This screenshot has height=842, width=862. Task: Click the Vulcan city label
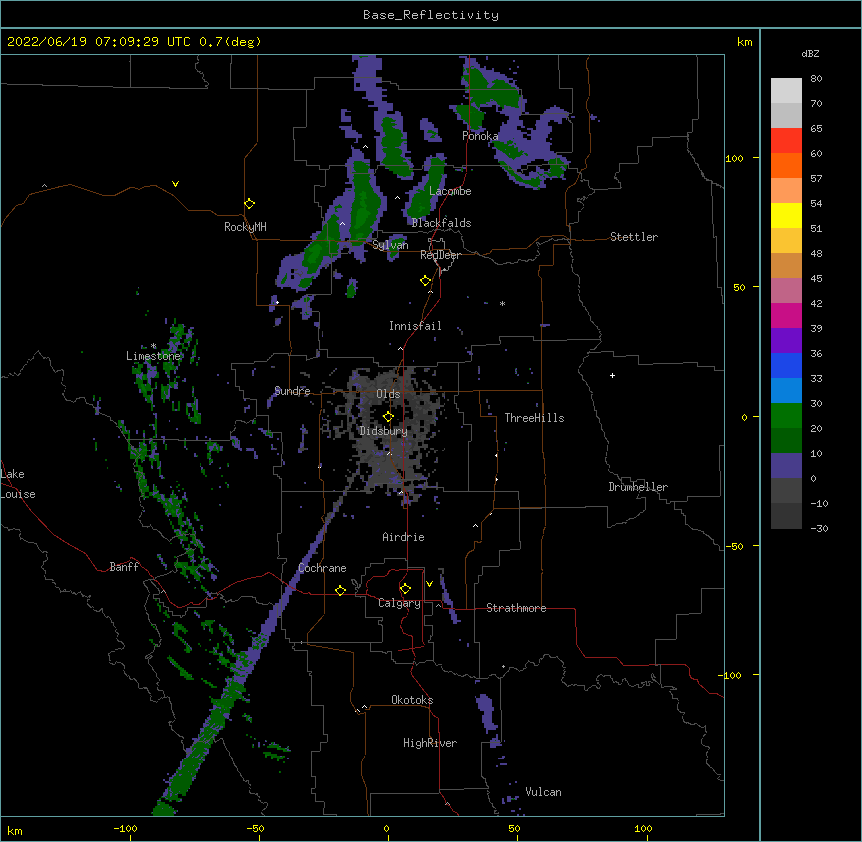point(543,792)
